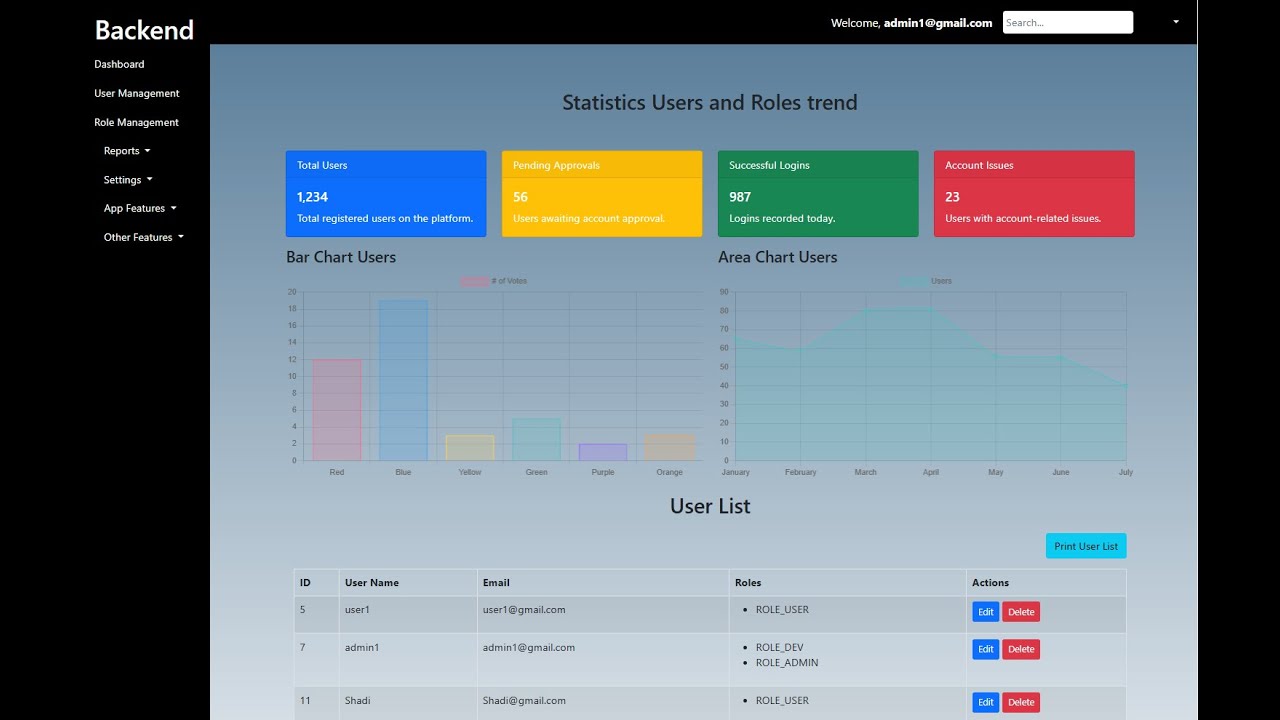Click the 'Area Chart Users' heading
Viewport: 1280px width, 720px height.
coord(778,257)
